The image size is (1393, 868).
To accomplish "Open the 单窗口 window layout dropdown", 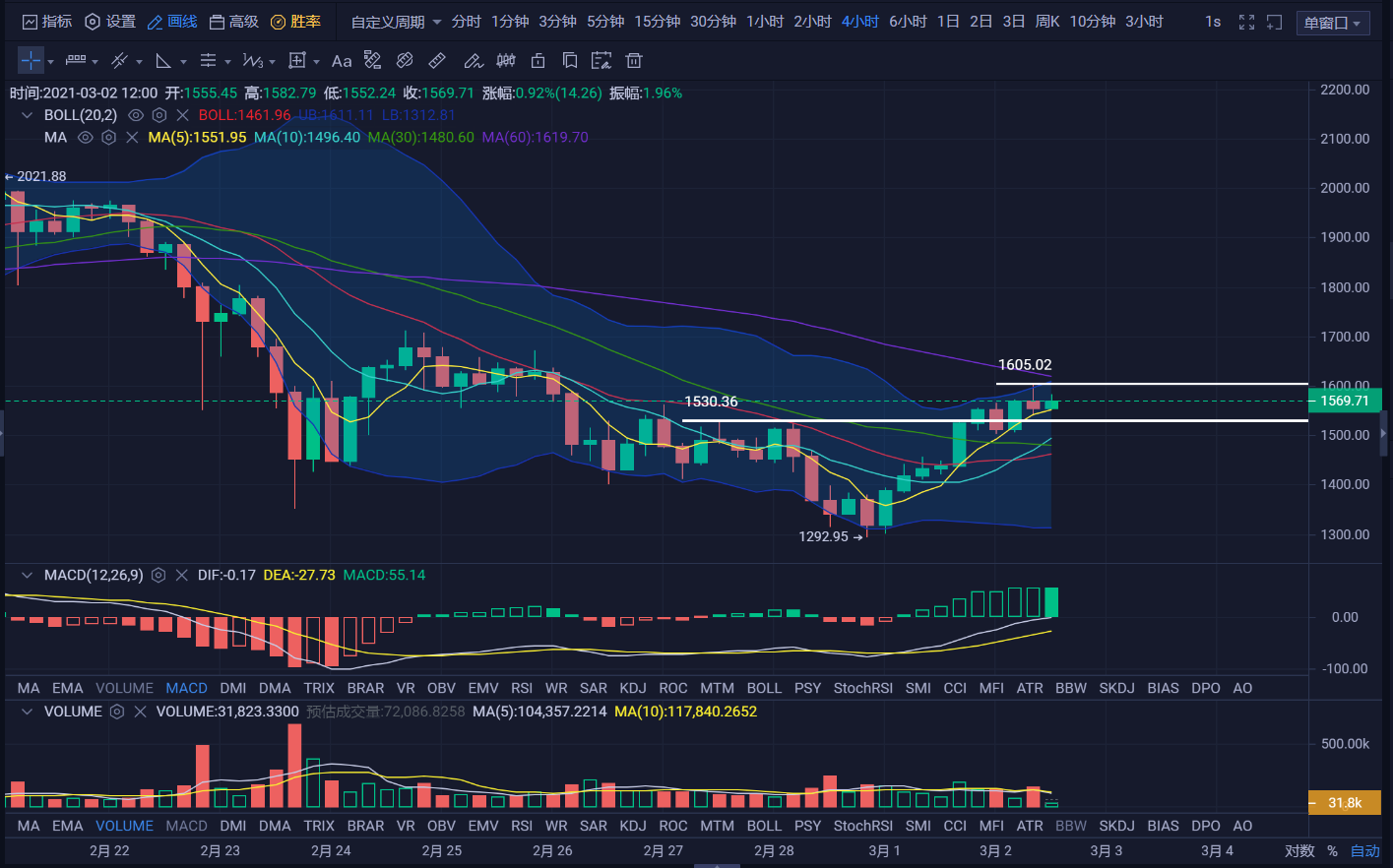I will [1332, 23].
